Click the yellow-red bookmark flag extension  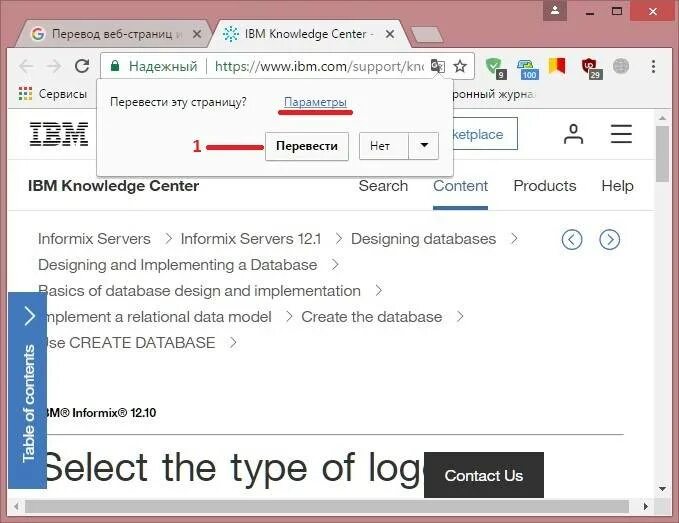(557, 66)
